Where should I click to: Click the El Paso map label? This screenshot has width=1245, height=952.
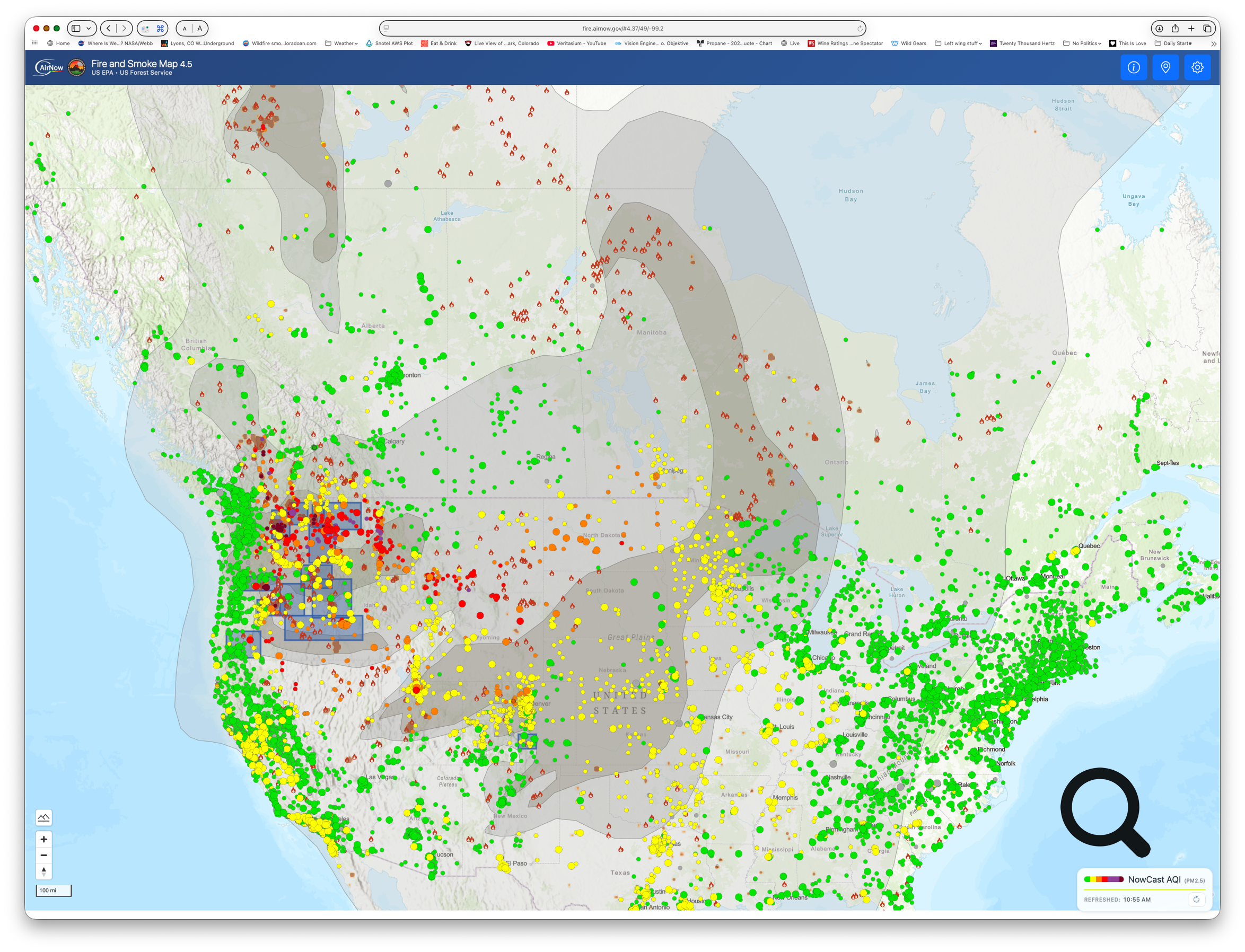pos(516,863)
